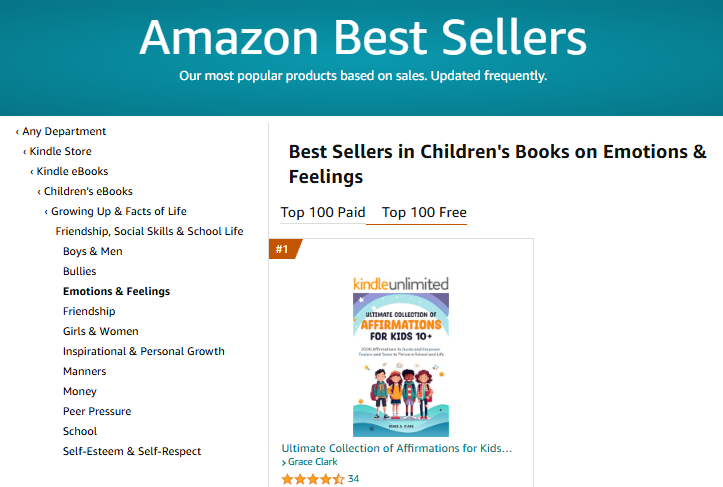Visit author Grace Clark's page
Screen dimensions: 723x487
[x=312, y=462]
